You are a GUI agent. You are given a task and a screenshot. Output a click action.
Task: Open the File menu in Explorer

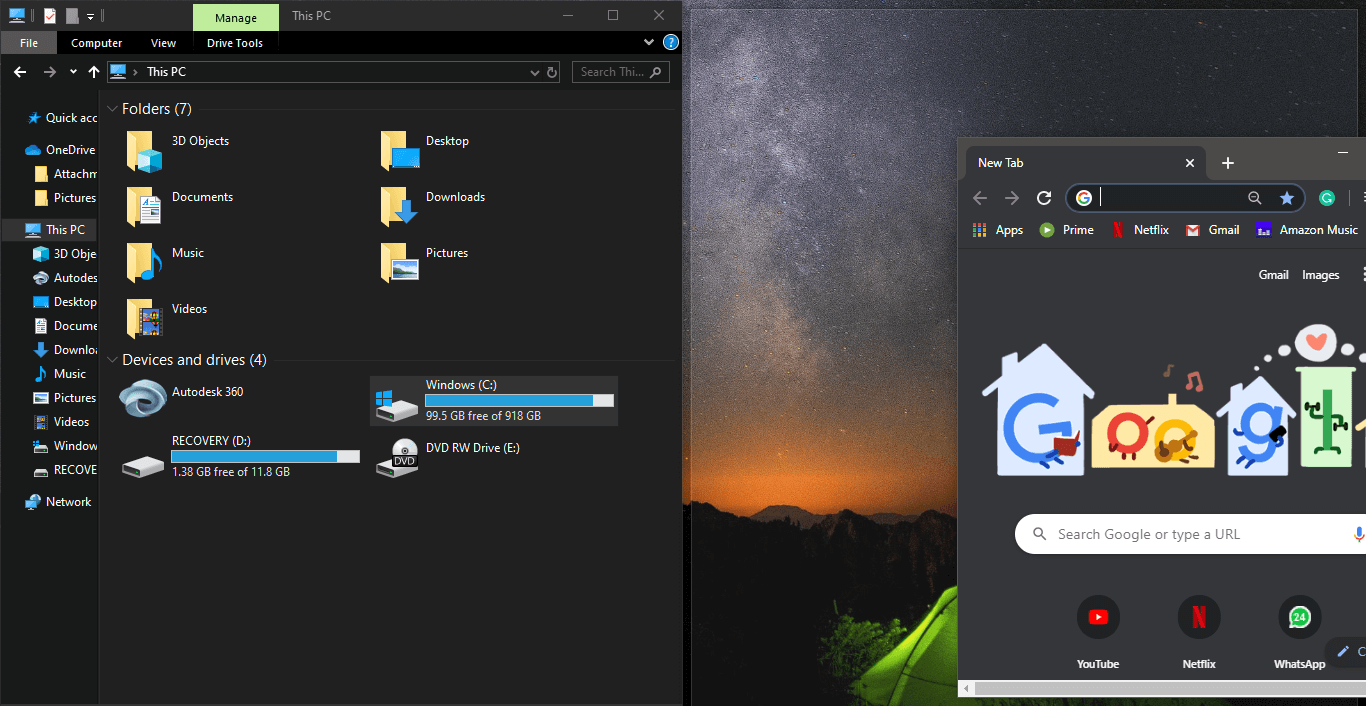click(29, 43)
